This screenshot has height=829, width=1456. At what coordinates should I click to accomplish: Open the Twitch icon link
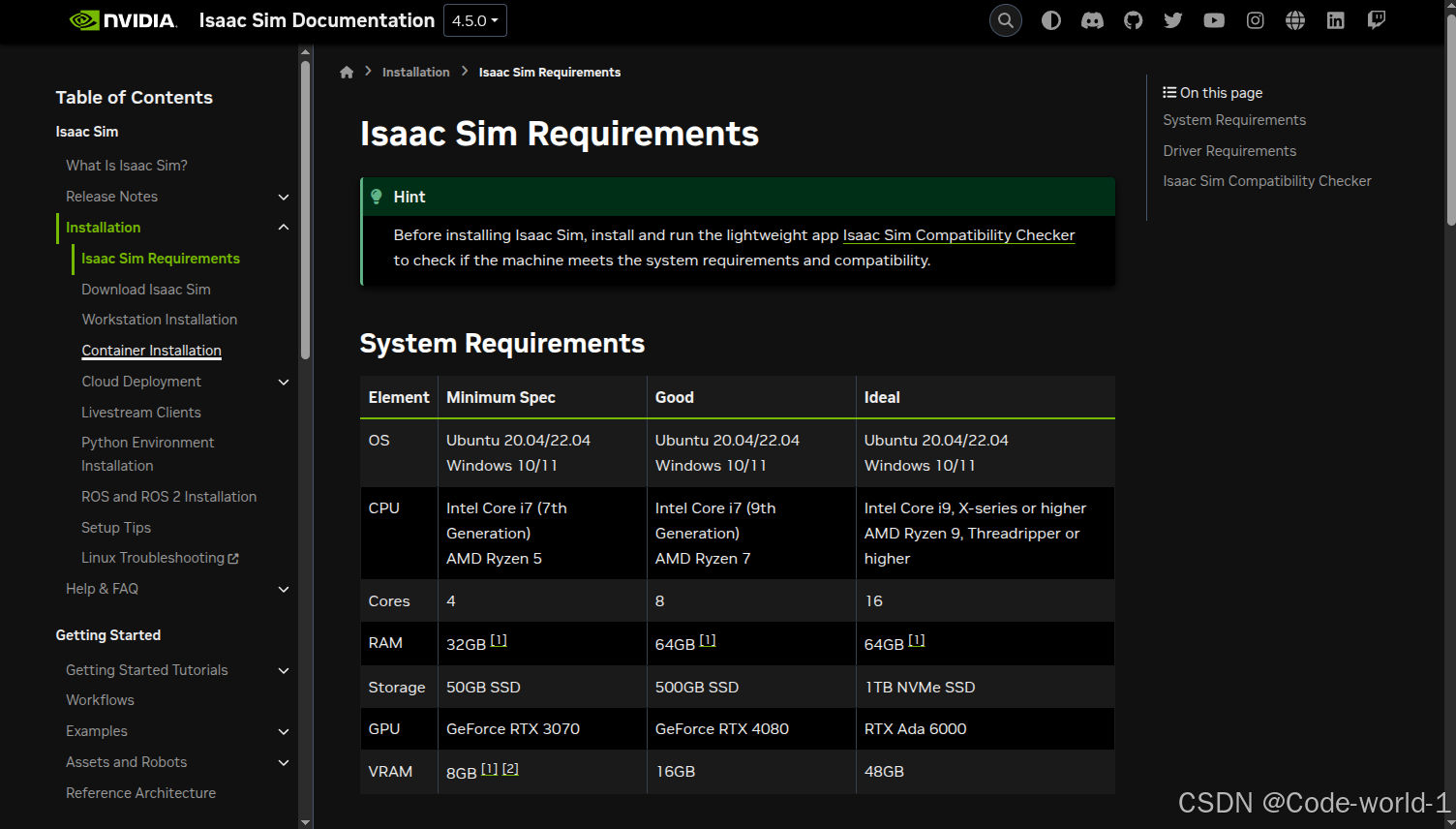coord(1376,20)
